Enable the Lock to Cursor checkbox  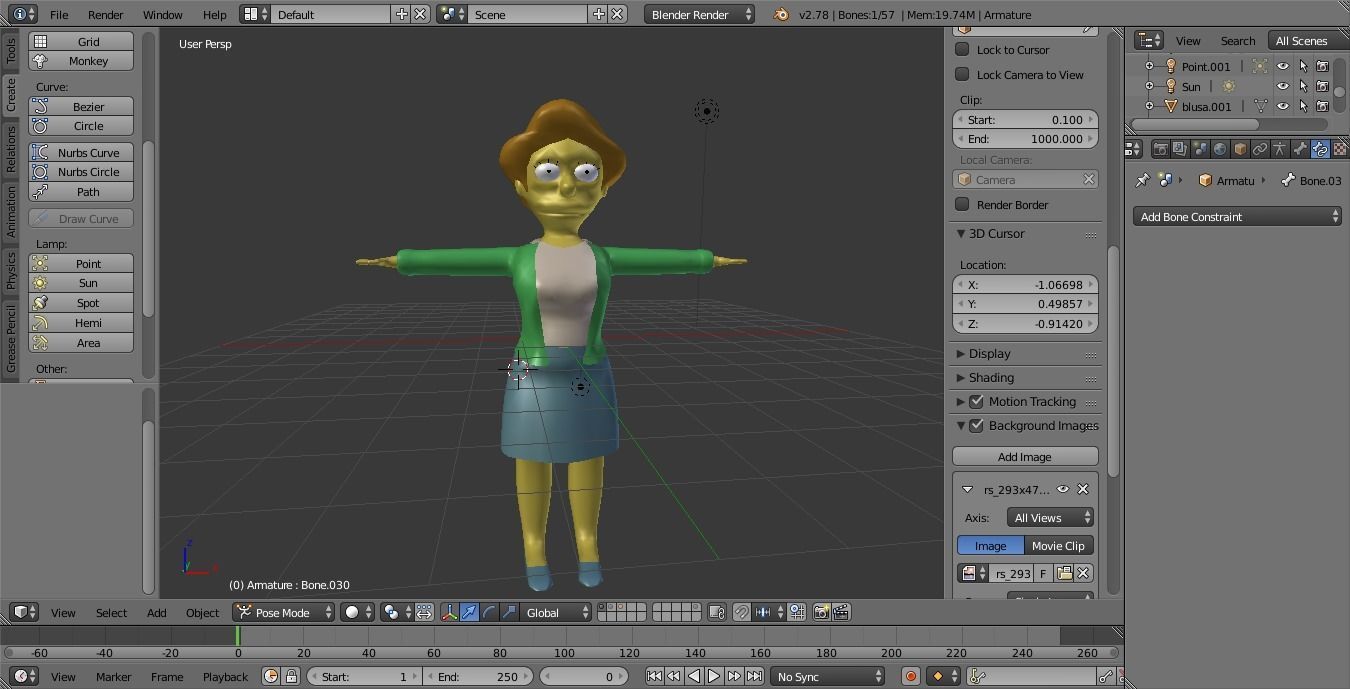(962, 49)
